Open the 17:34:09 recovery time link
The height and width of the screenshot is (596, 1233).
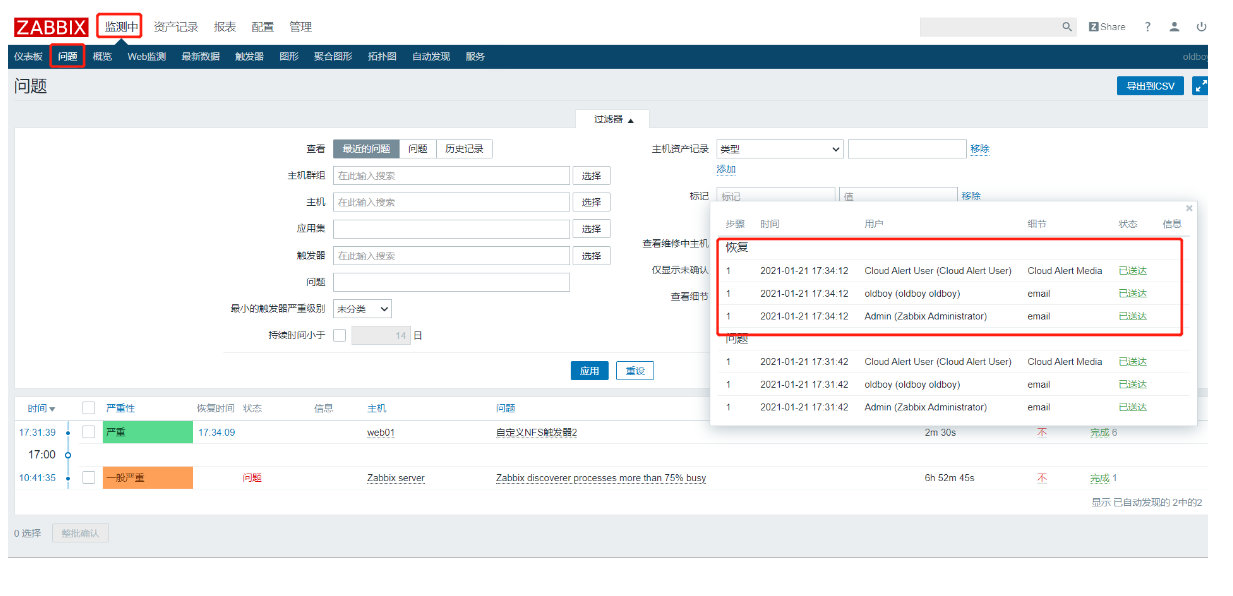click(216, 432)
